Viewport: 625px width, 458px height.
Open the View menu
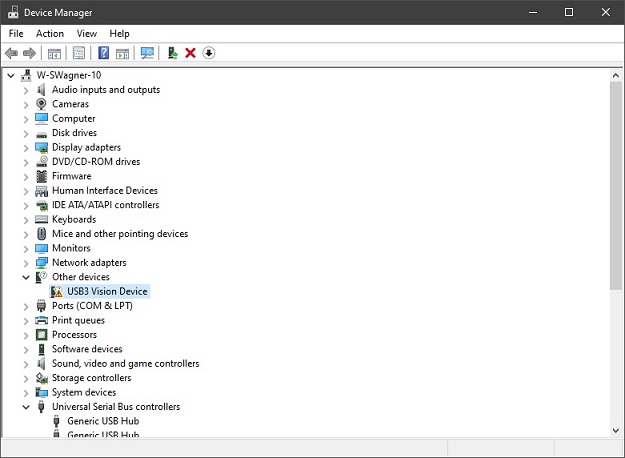(x=87, y=33)
